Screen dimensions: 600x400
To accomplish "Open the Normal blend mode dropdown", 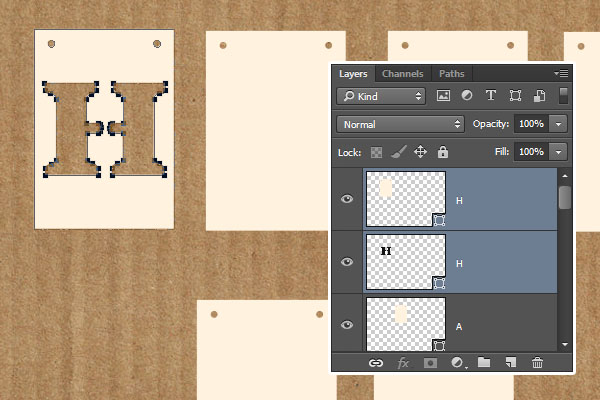I will [x=401, y=124].
